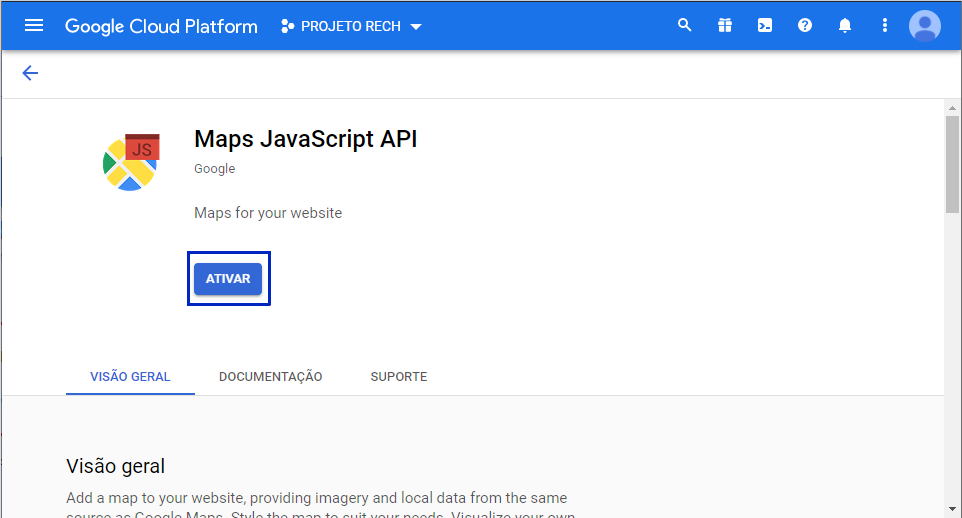Viewport: 962px width, 518px height.
Task: Switch to the DOCUMENTAÇÃO tab
Action: pyautogui.click(x=270, y=377)
